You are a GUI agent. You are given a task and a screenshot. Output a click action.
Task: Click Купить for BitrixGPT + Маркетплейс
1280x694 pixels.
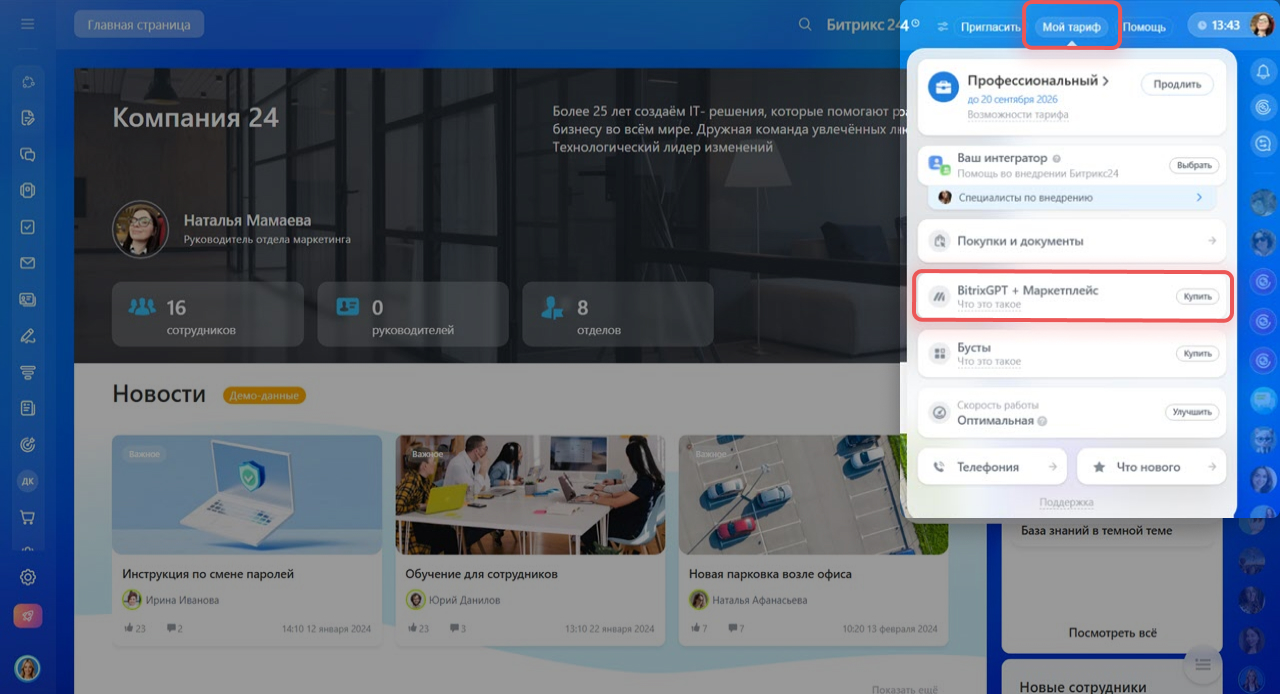[x=1197, y=297]
